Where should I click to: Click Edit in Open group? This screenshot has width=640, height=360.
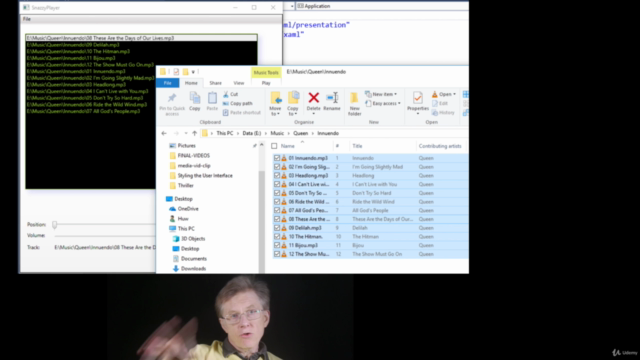coord(440,103)
